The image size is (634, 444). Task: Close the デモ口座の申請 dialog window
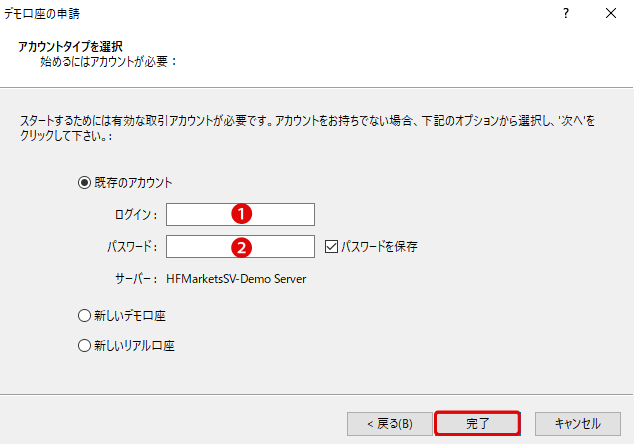click(x=611, y=14)
